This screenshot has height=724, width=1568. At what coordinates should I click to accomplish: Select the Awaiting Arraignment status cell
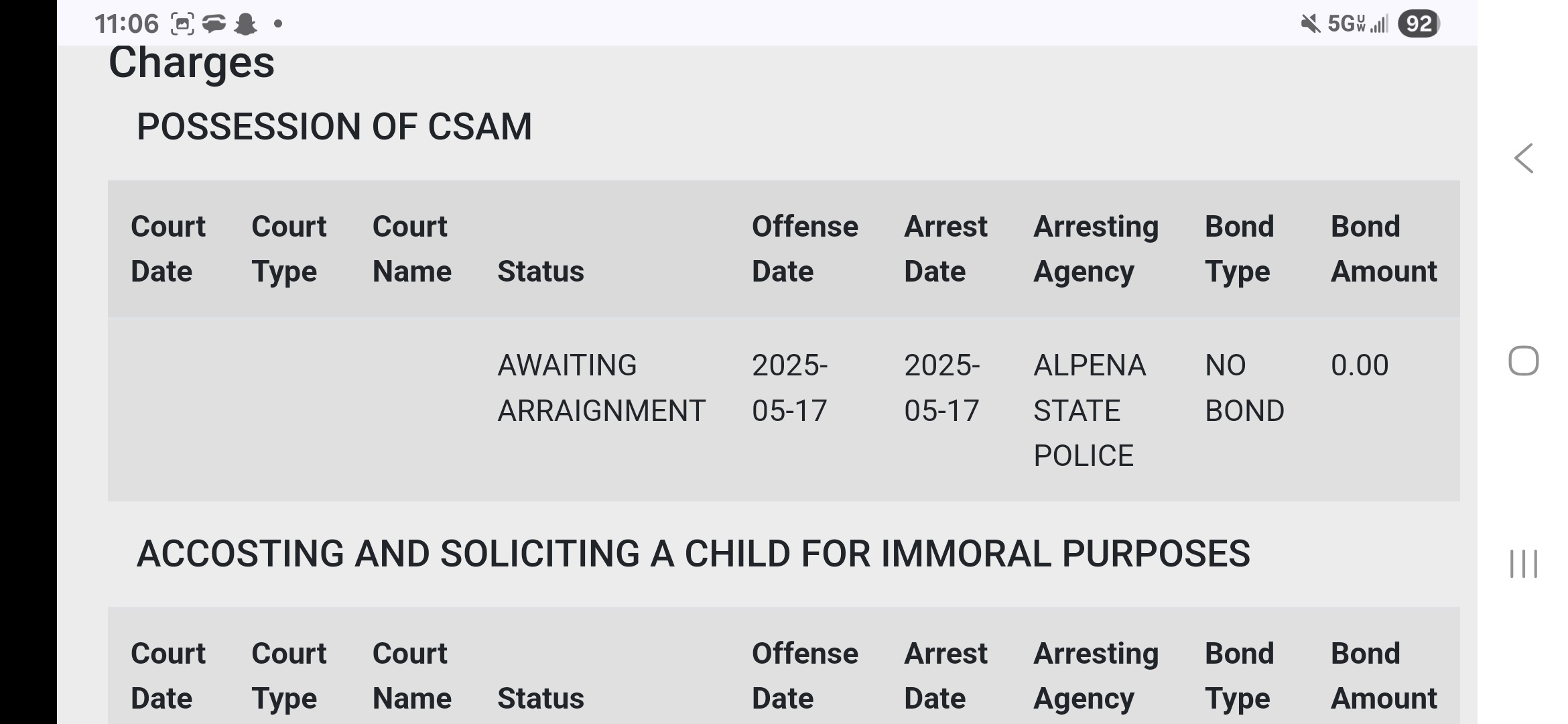pyautogui.click(x=601, y=387)
